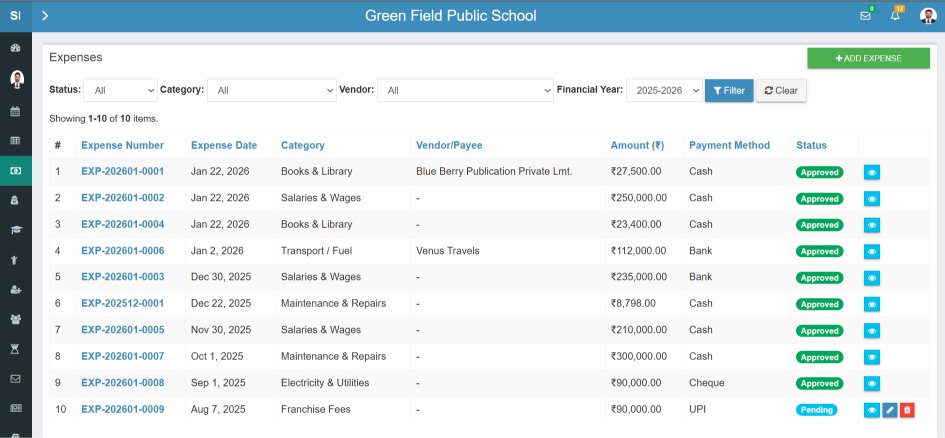View Venus Travels expense via eye icon
The width and height of the screenshot is (945, 438).
click(x=871, y=252)
